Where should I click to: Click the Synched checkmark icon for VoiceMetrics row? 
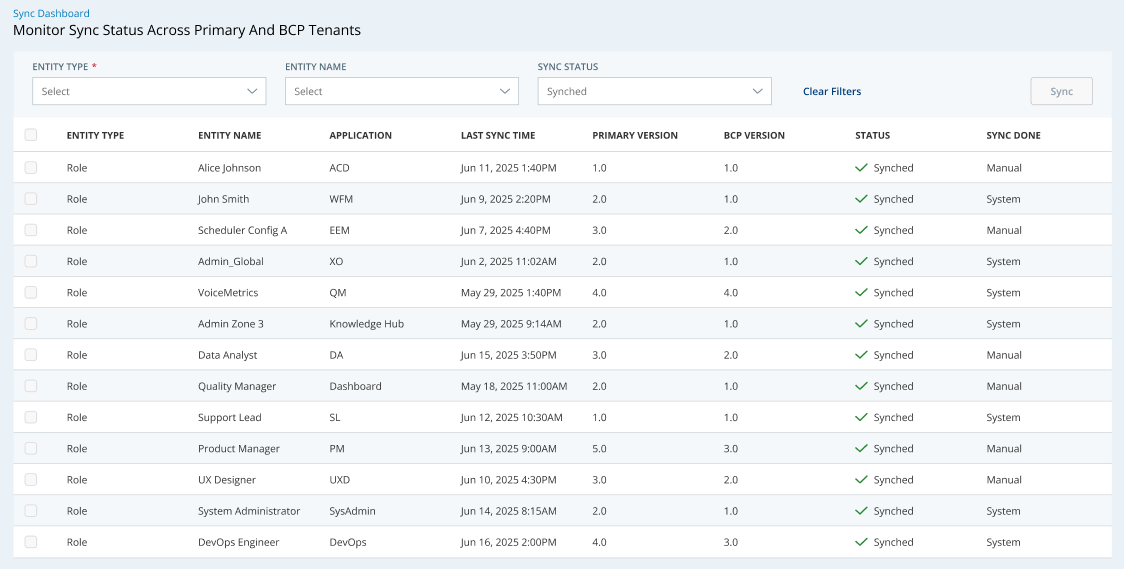click(861, 293)
